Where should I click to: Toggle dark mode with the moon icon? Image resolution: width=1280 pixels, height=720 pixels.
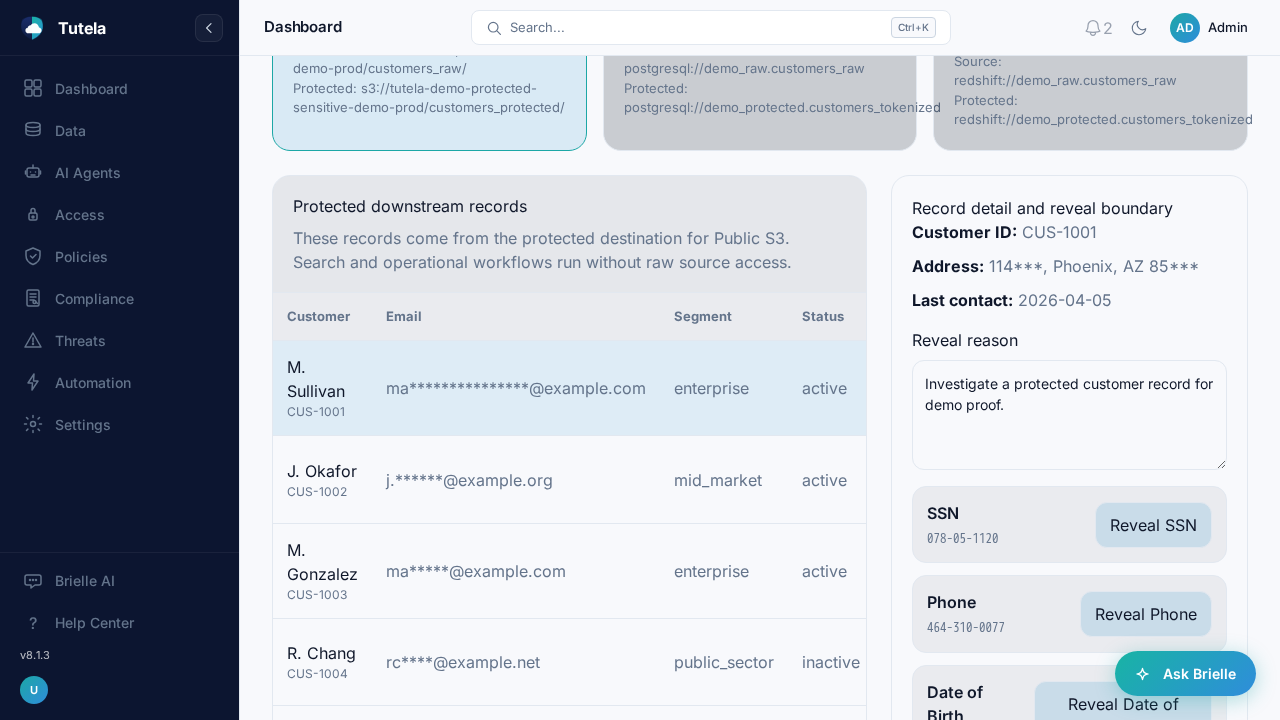tap(1139, 28)
